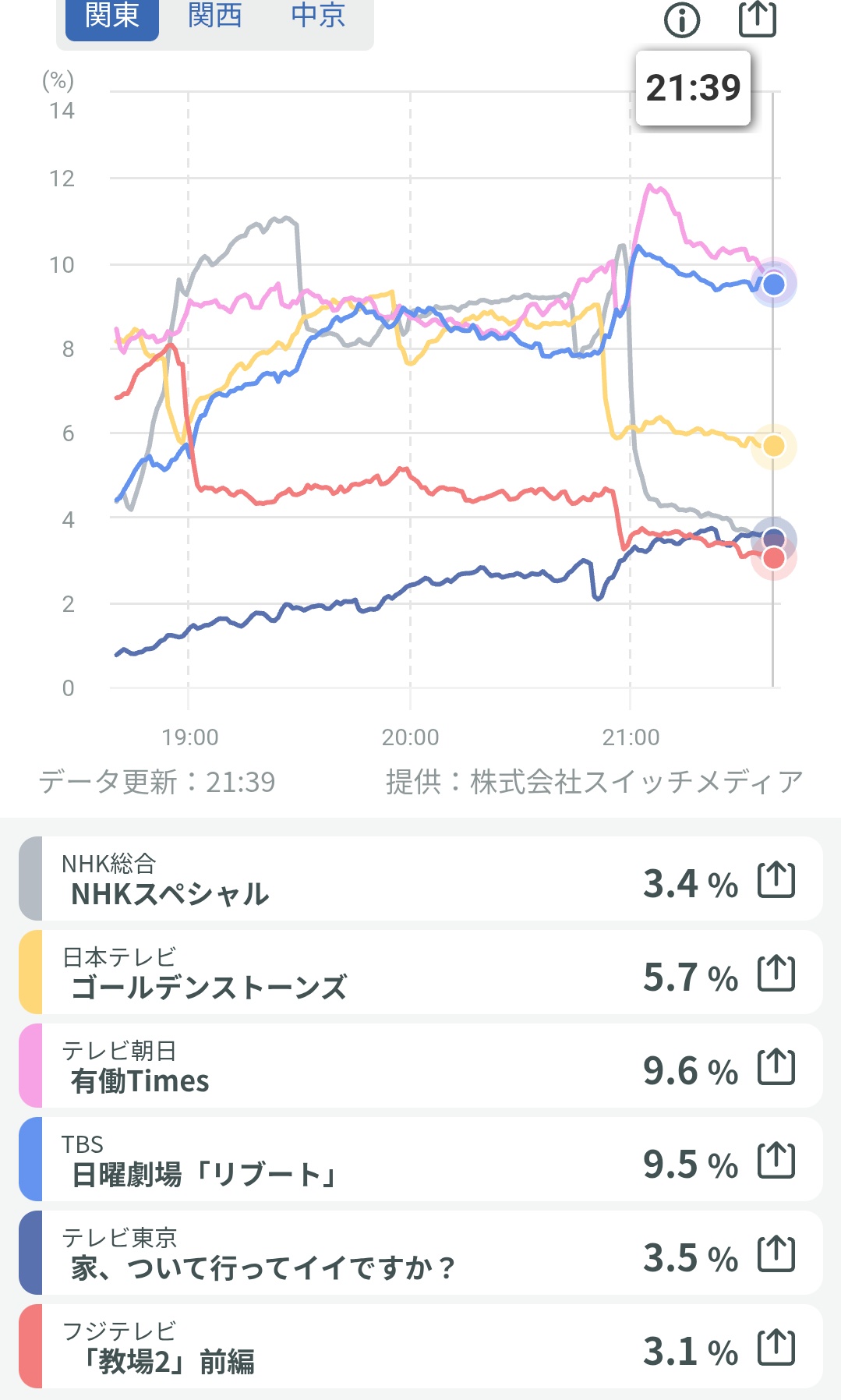Share the ゴールデンストーンズ rating
This screenshot has height=1400, width=841.
[x=776, y=974]
